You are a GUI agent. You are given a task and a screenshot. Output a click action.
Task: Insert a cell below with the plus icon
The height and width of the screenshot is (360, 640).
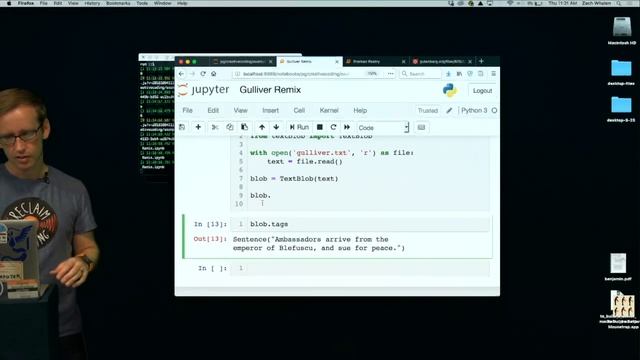198,127
